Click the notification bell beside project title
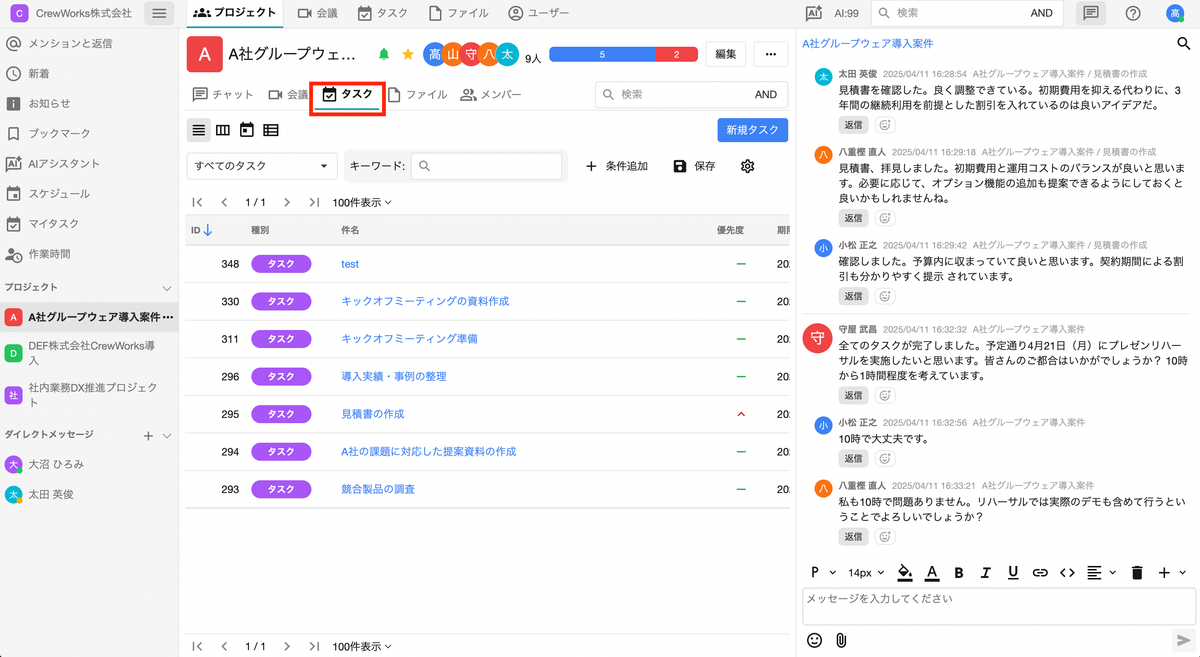Image resolution: width=1200 pixels, height=657 pixels. click(x=384, y=54)
